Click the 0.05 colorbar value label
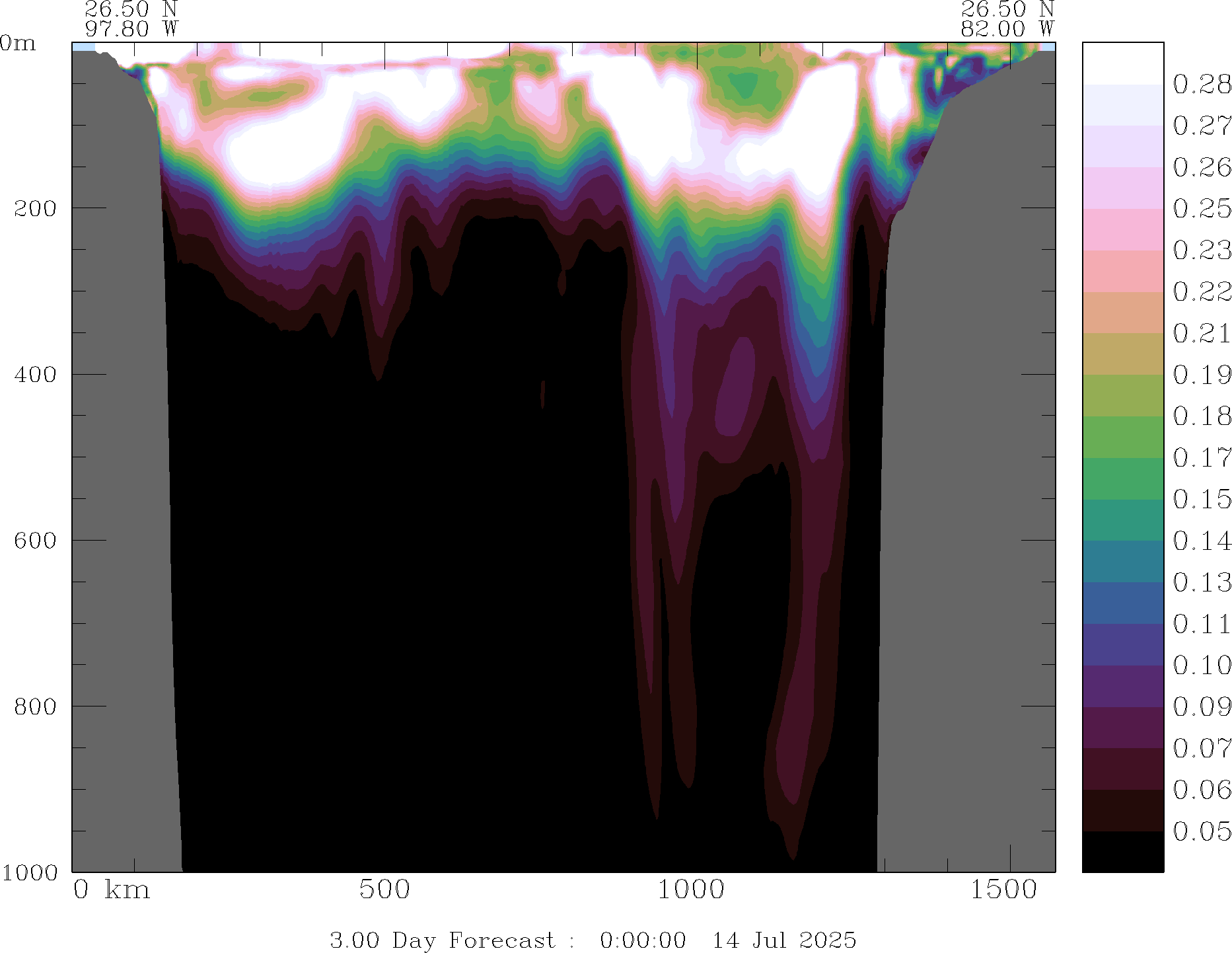 click(1202, 831)
